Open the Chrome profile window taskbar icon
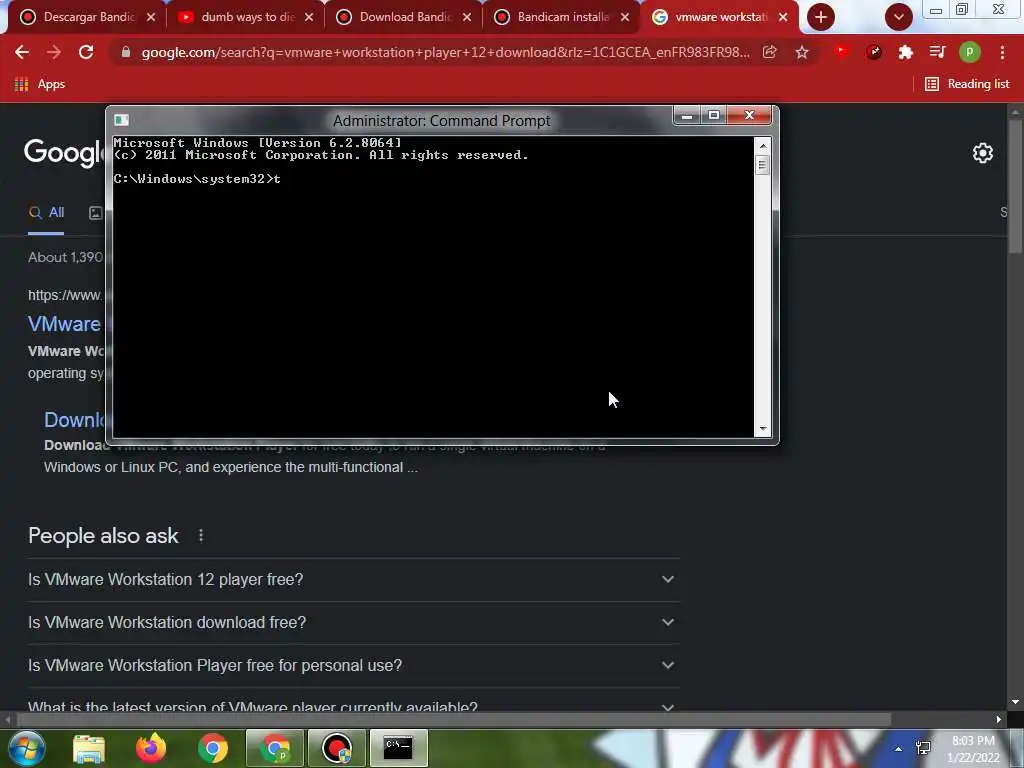This screenshot has width=1024, height=768. (275, 748)
